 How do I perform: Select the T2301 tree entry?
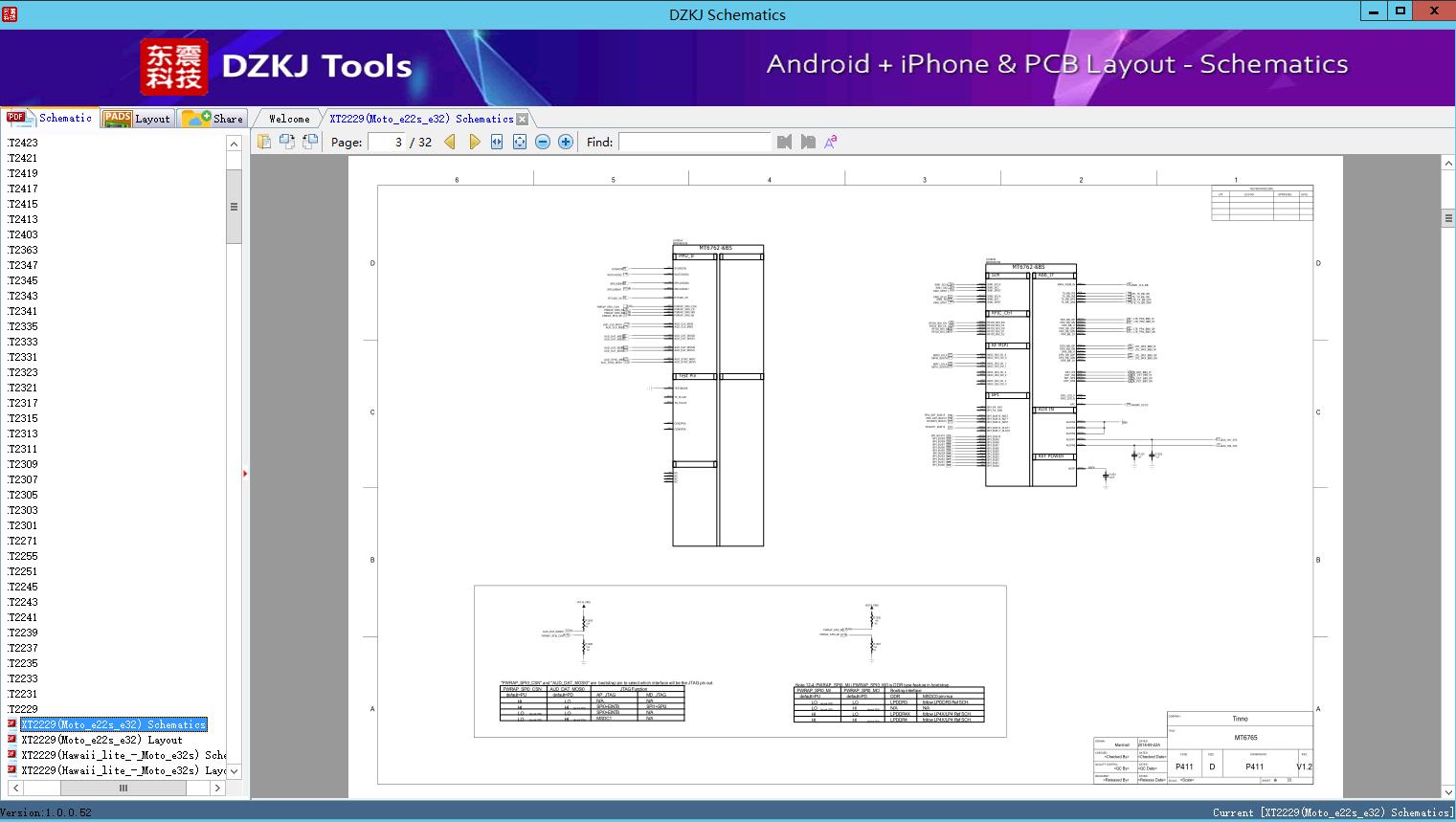(23, 525)
